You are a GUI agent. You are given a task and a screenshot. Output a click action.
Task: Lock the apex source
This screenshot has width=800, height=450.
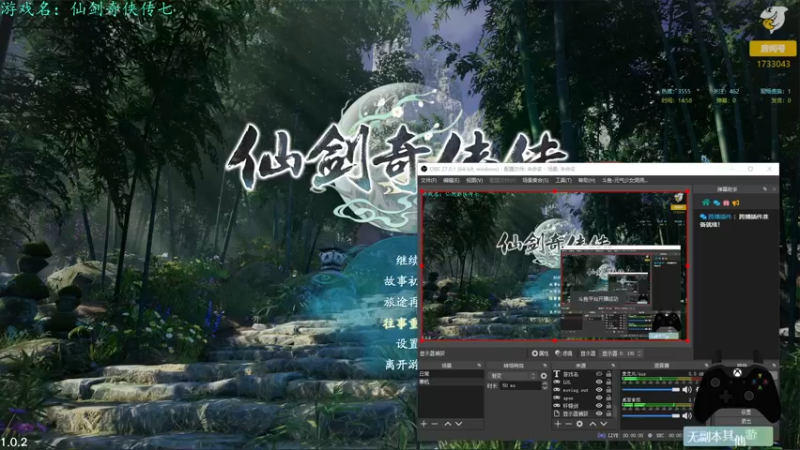[x=608, y=397]
